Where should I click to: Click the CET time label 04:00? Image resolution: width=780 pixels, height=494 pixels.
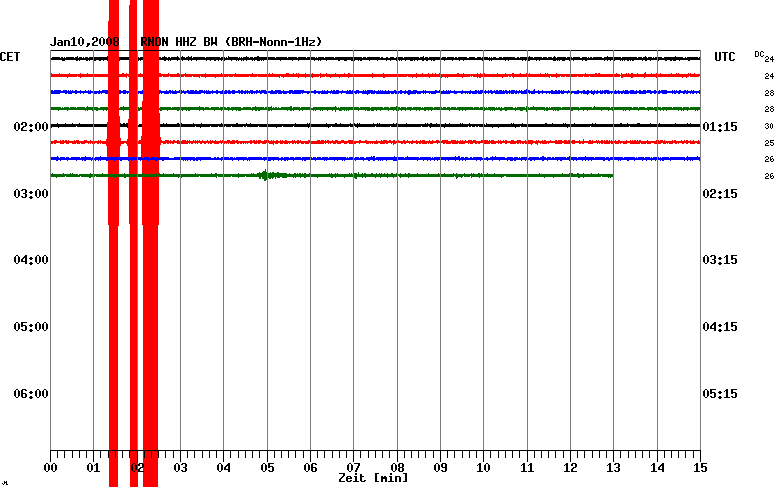coord(31,260)
